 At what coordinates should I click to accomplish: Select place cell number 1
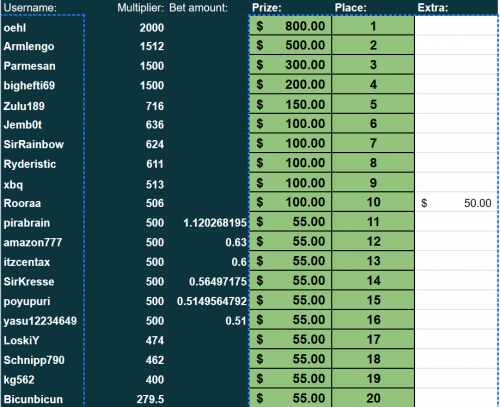373,26
